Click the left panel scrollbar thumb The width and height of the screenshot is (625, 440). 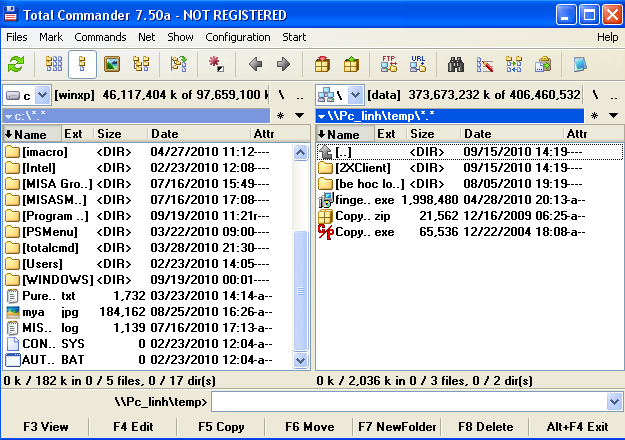300,291
